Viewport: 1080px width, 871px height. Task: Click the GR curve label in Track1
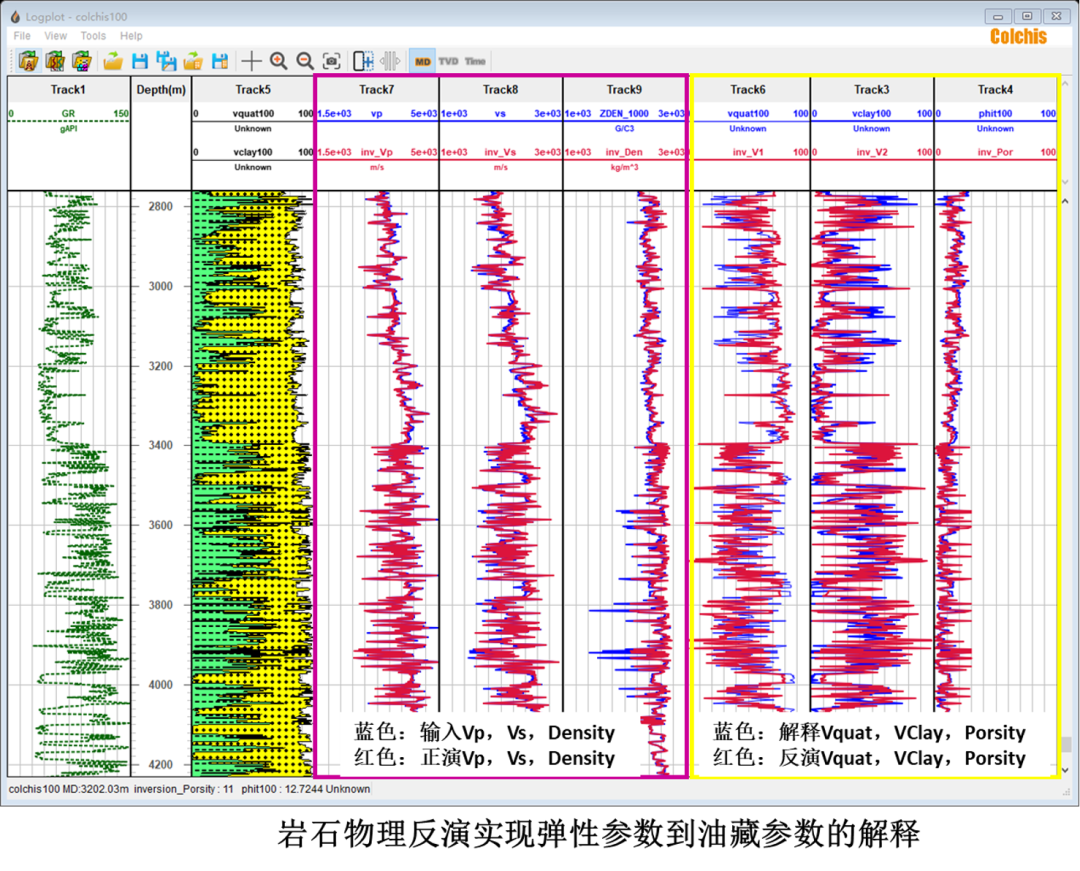click(68, 114)
